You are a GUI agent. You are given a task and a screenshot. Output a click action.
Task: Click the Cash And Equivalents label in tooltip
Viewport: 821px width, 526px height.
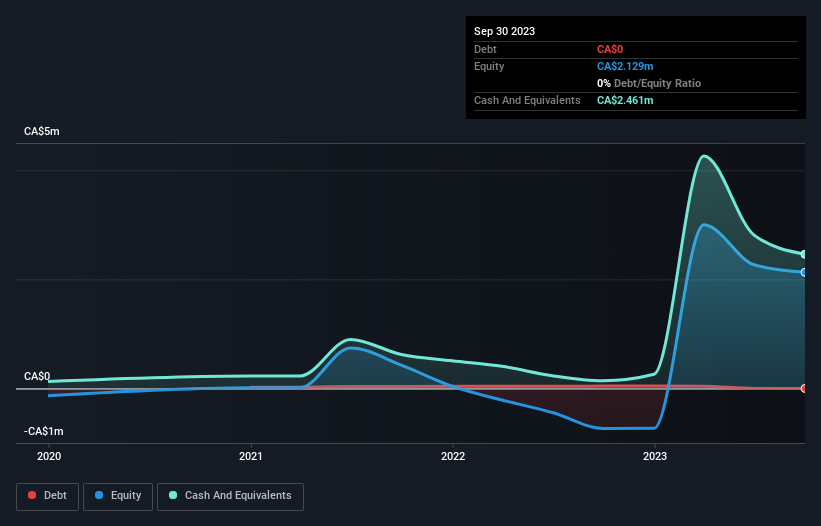pos(527,100)
